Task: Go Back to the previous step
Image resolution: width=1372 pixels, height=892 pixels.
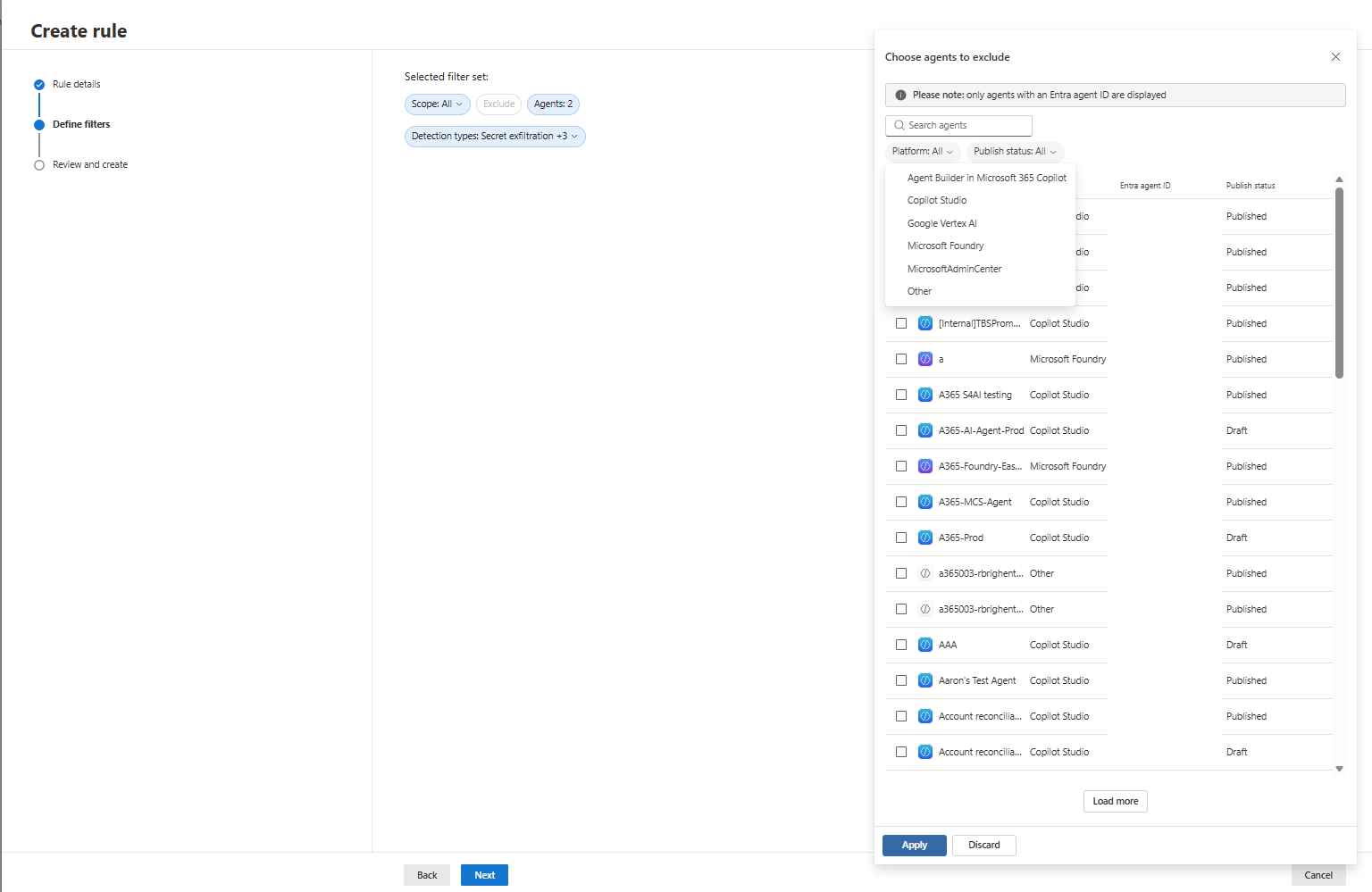Action: (427, 875)
